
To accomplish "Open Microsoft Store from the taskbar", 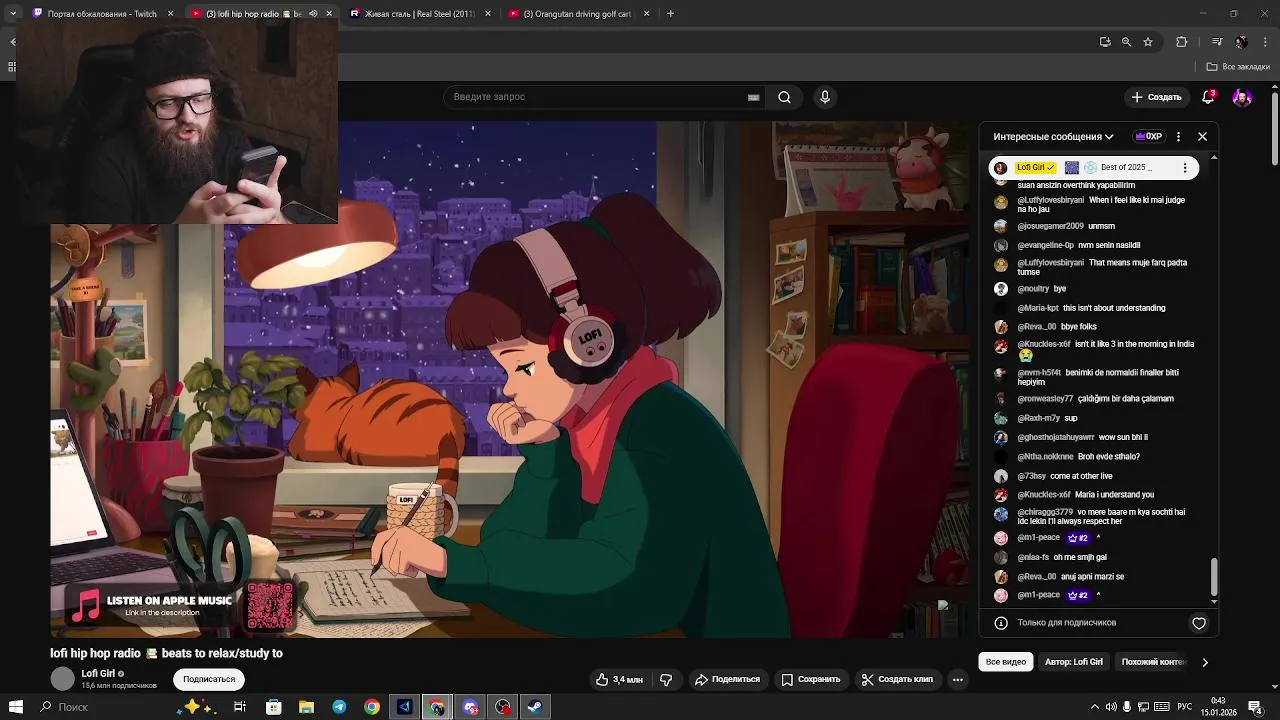I will (273, 707).
